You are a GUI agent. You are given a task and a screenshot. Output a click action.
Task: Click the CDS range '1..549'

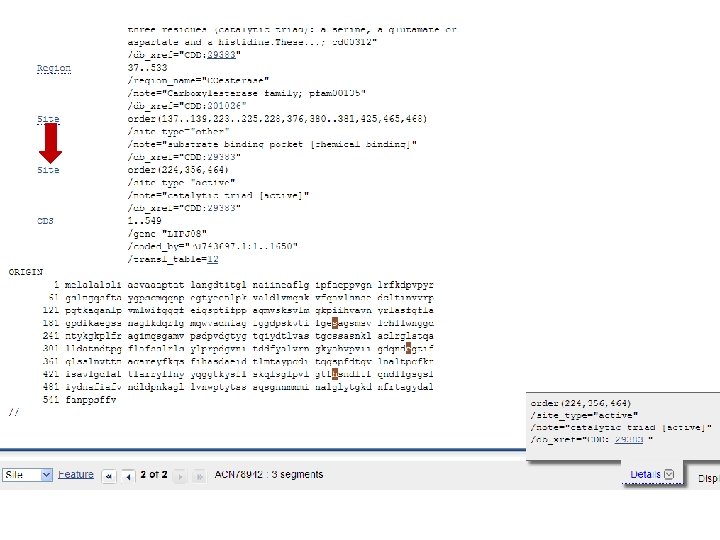point(145,221)
